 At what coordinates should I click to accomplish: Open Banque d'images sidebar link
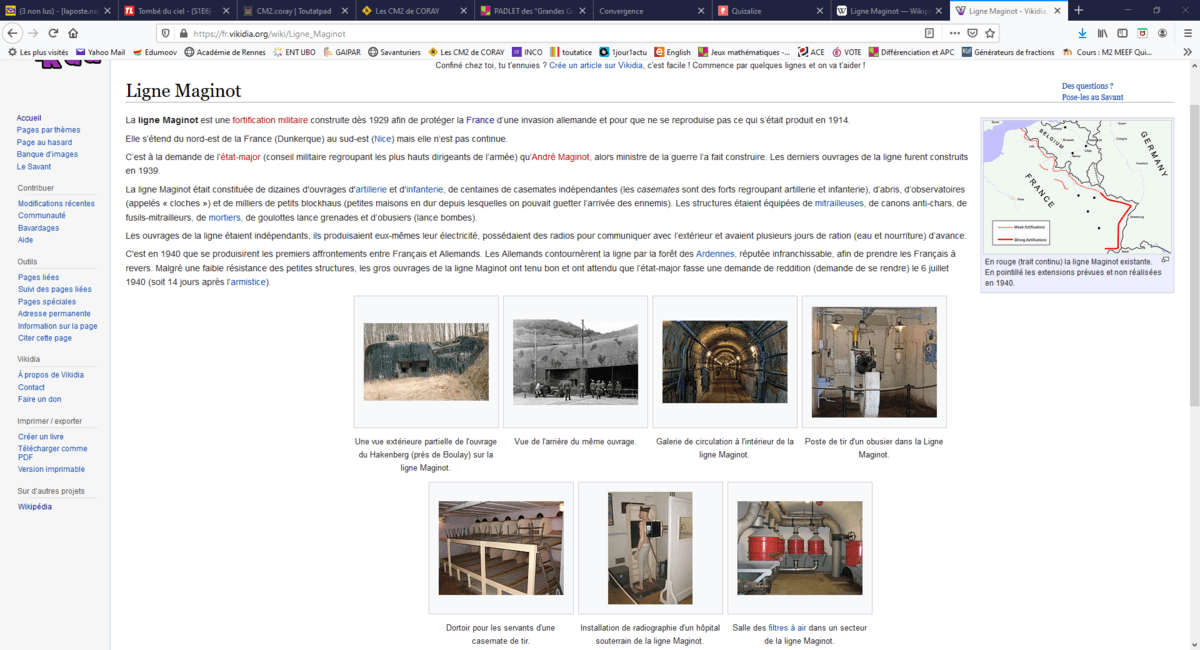coord(47,154)
